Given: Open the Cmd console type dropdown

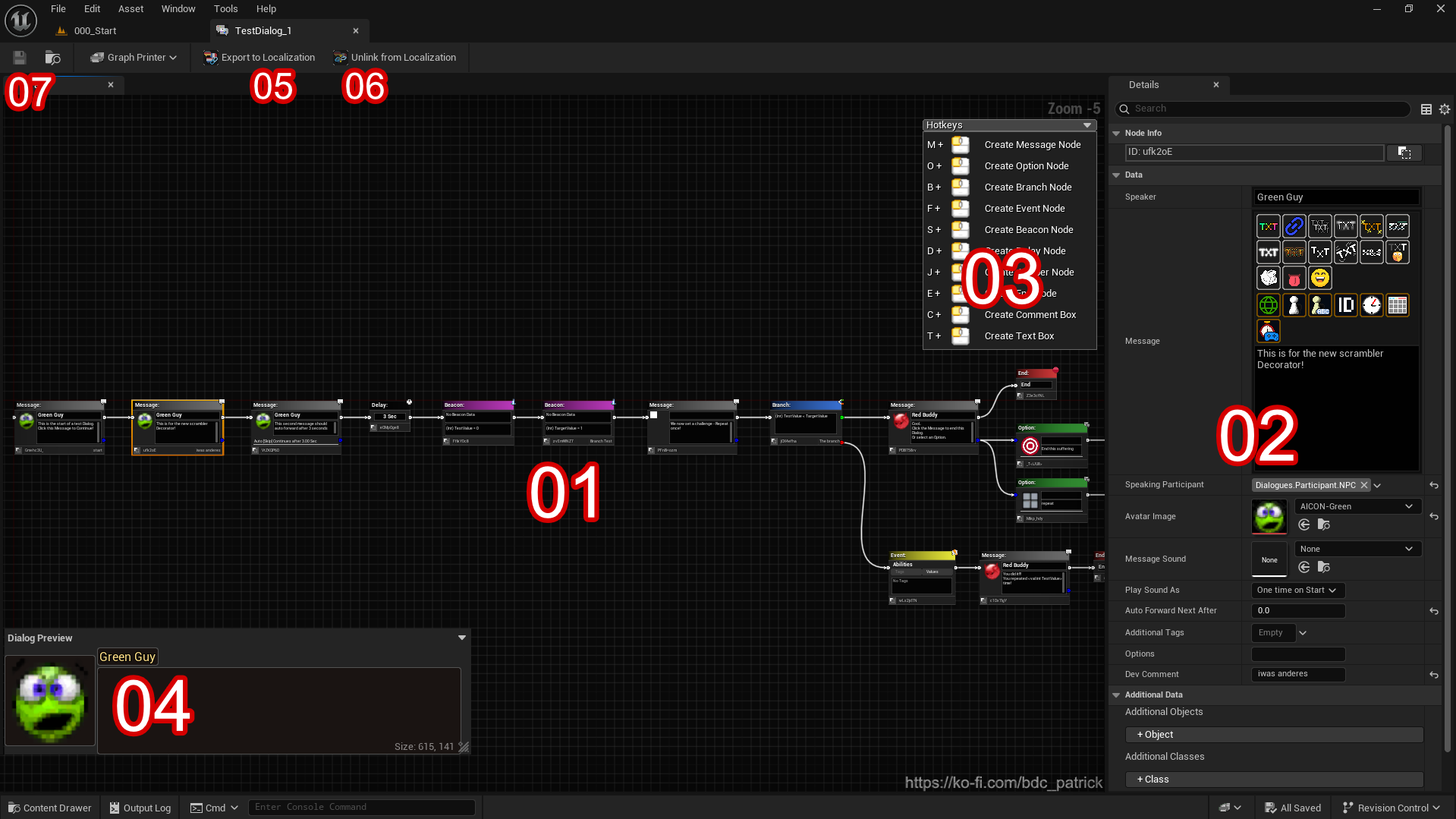Looking at the screenshot, I should (215, 808).
